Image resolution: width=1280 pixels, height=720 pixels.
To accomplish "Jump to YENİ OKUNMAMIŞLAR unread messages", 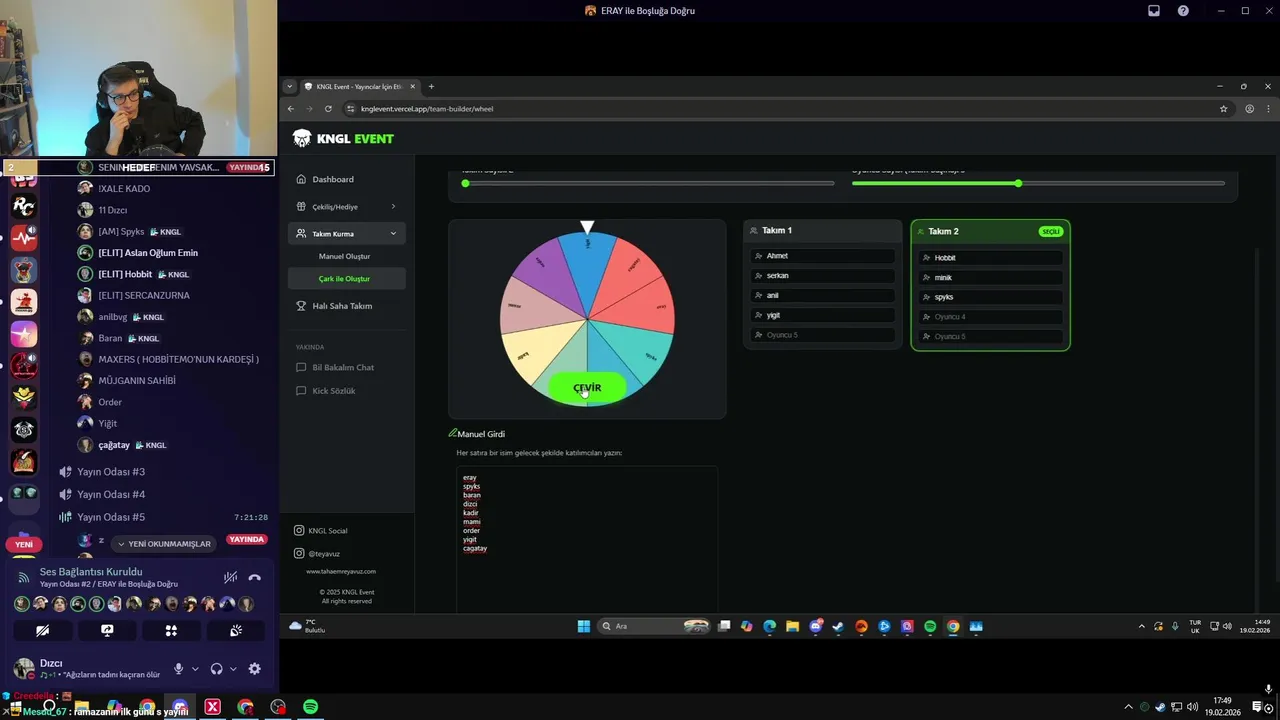I will click(164, 544).
